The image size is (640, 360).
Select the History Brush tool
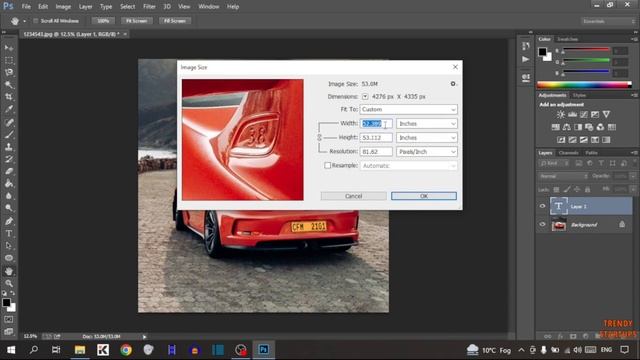pyautogui.click(x=9, y=159)
